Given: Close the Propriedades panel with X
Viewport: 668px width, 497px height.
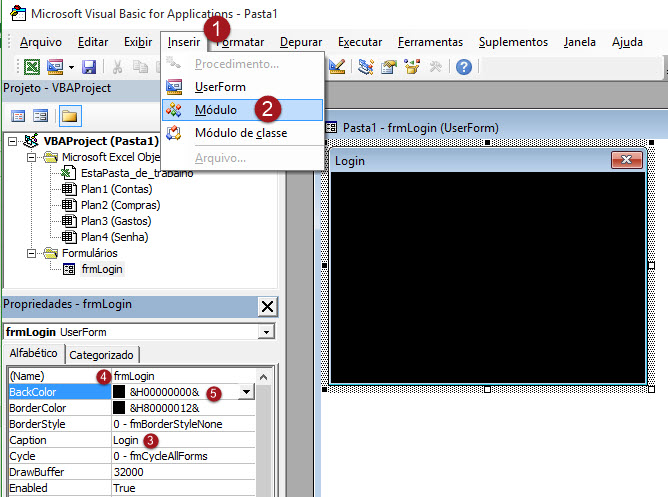Looking at the screenshot, I should pyautogui.click(x=268, y=306).
